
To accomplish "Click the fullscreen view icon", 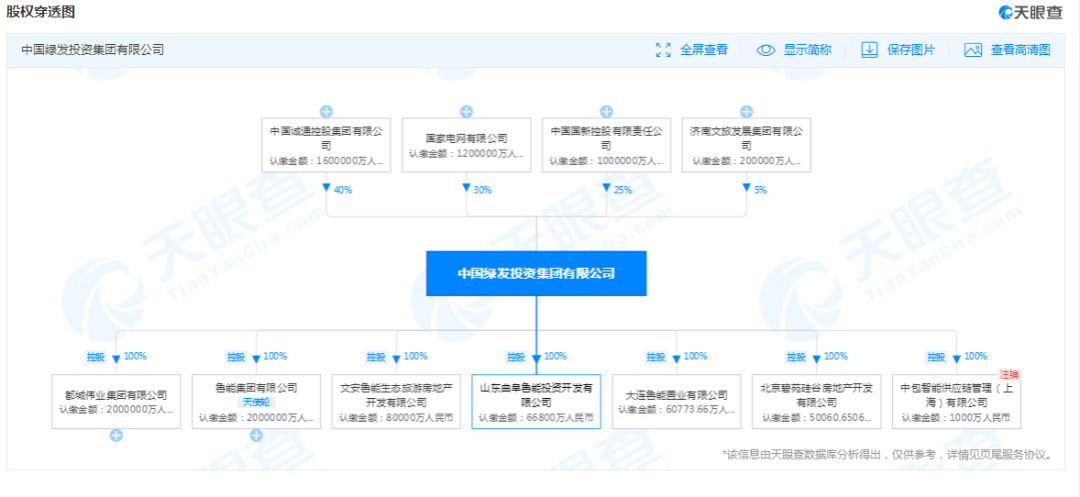I will pyautogui.click(x=663, y=50).
